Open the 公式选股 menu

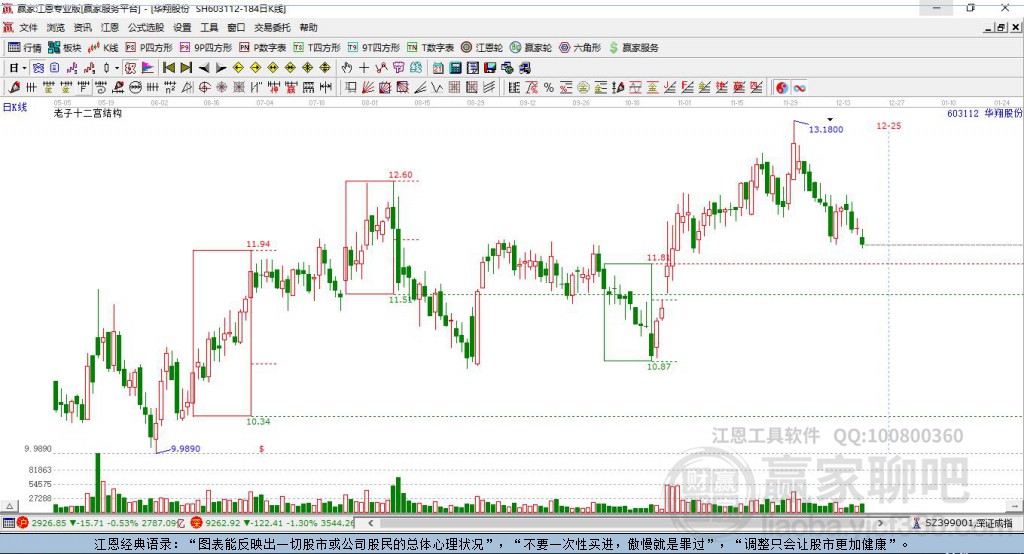click(x=146, y=27)
